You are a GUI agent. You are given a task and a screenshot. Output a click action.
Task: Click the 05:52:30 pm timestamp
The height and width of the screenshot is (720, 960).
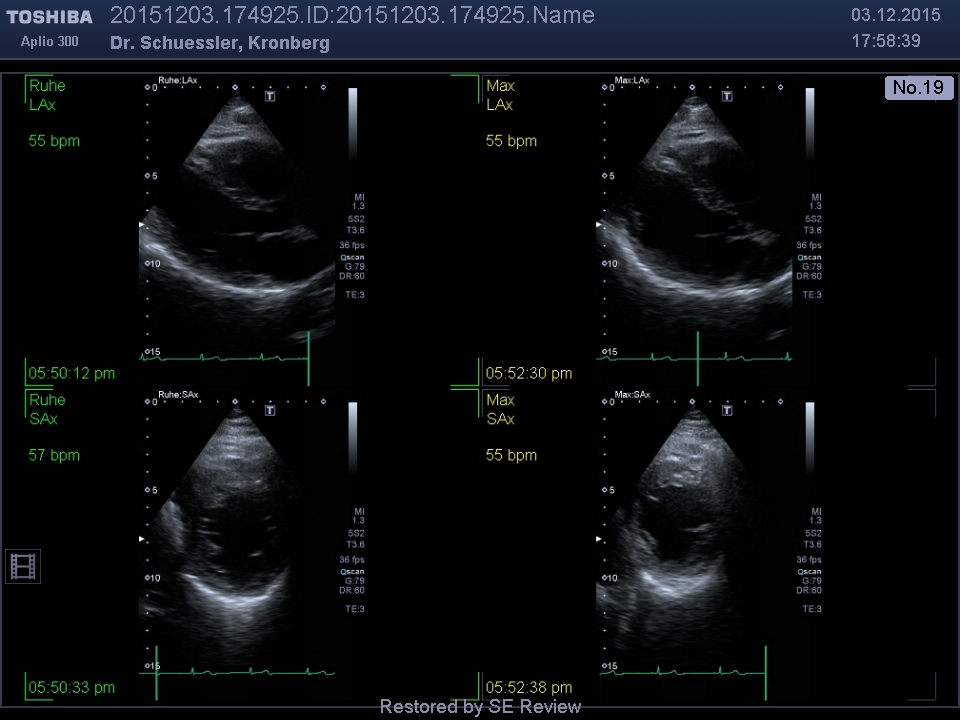pos(528,373)
